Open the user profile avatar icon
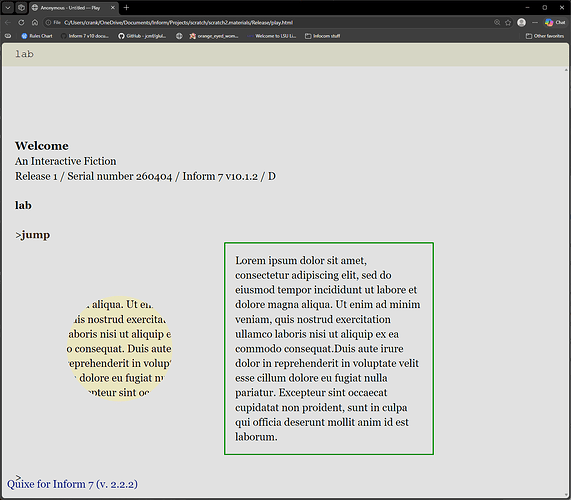This screenshot has width=571, height=500. point(521,23)
